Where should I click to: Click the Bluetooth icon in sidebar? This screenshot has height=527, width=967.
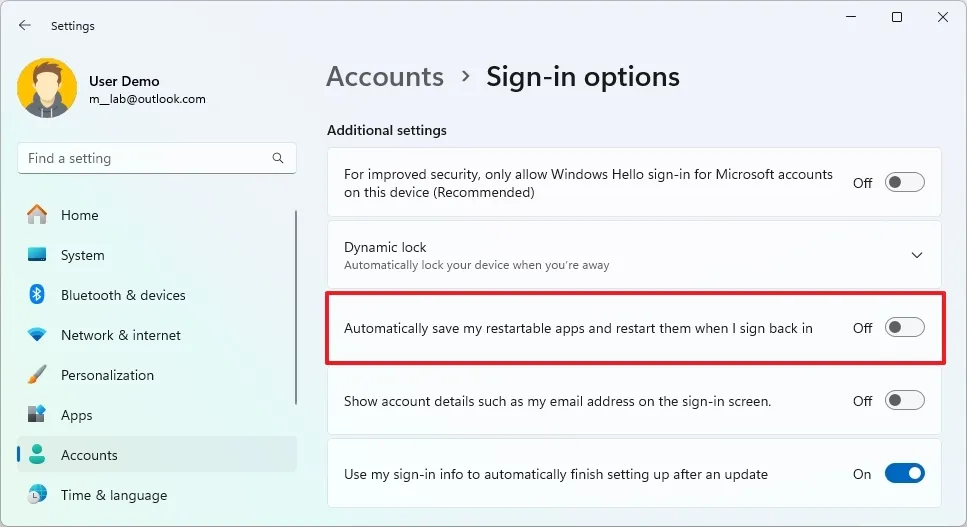coord(37,295)
